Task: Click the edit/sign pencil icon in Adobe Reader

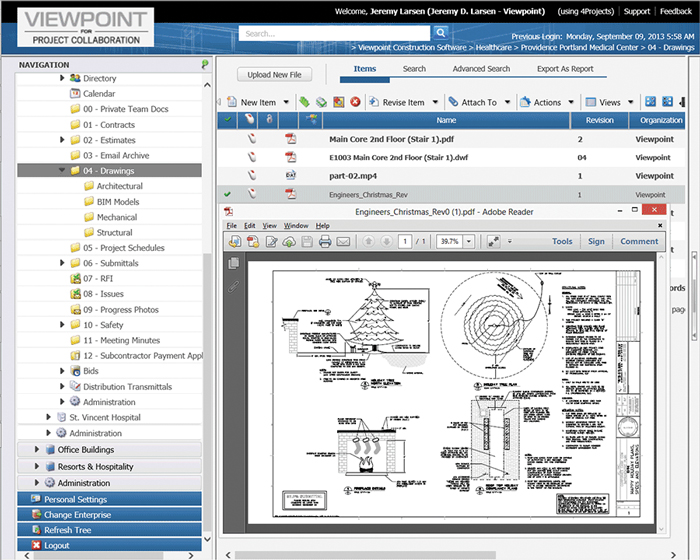Action: (x=271, y=242)
